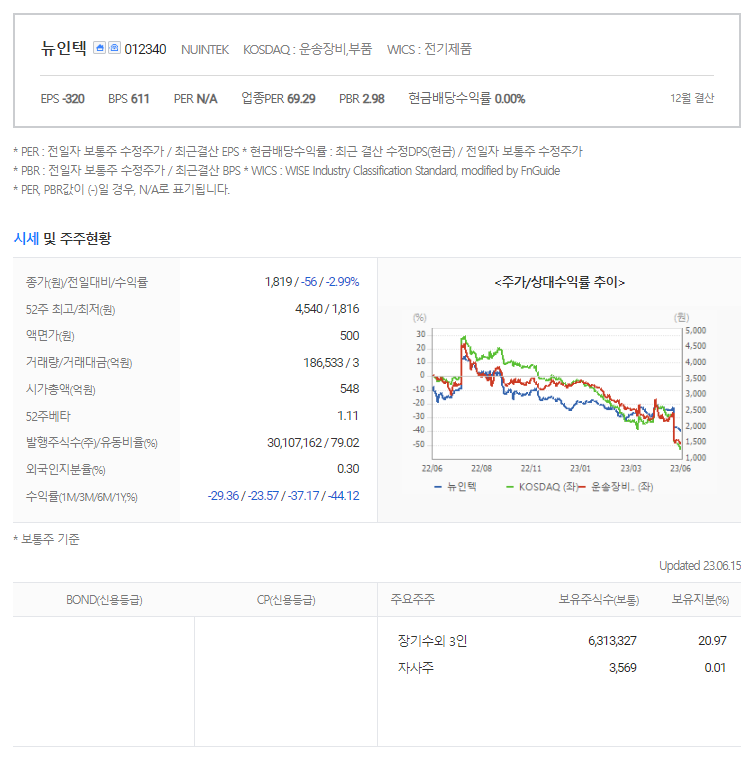
Task: Click the foreign ownership value 0.30
Action: click(348, 469)
